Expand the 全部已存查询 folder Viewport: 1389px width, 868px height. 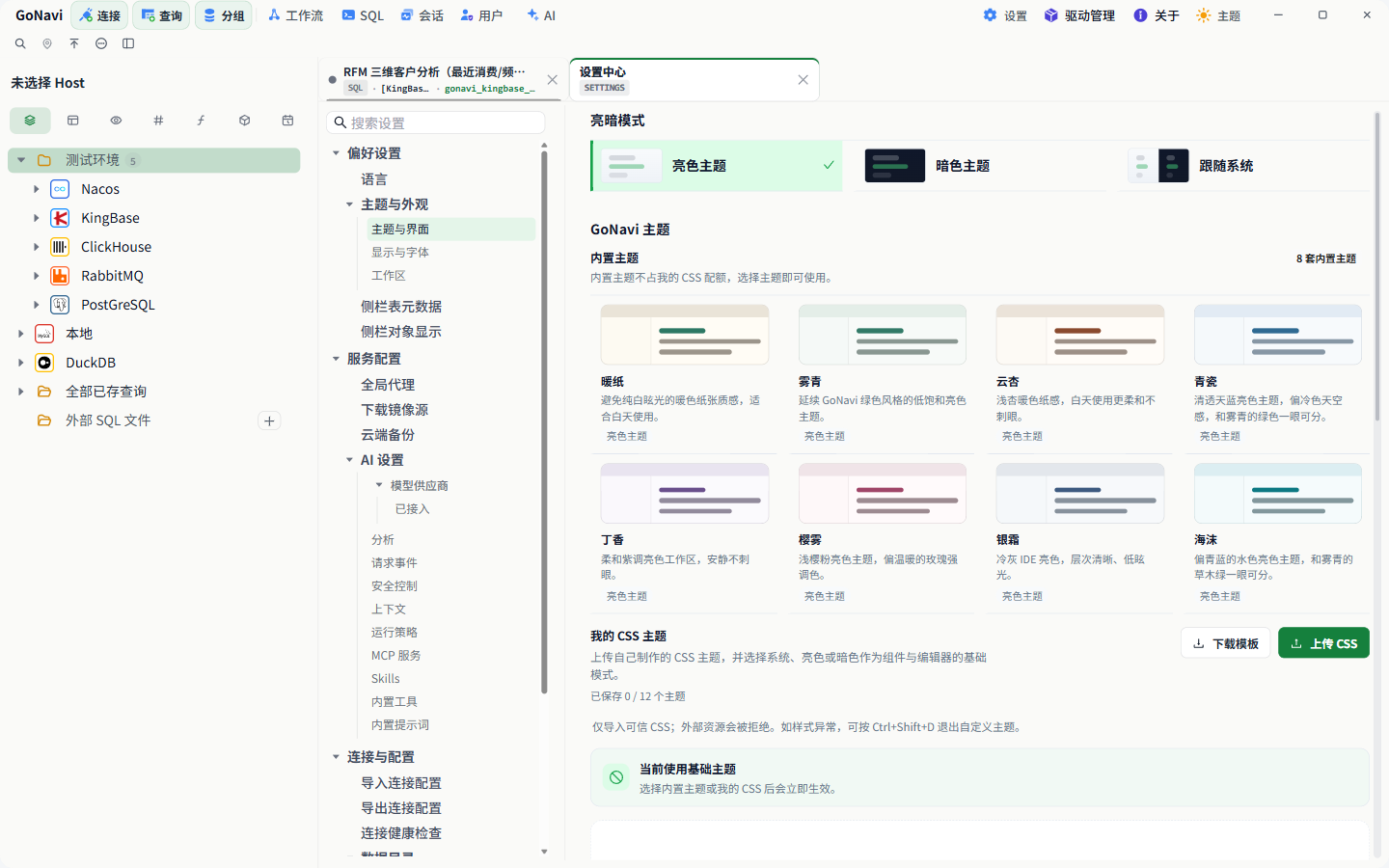coord(21,392)
